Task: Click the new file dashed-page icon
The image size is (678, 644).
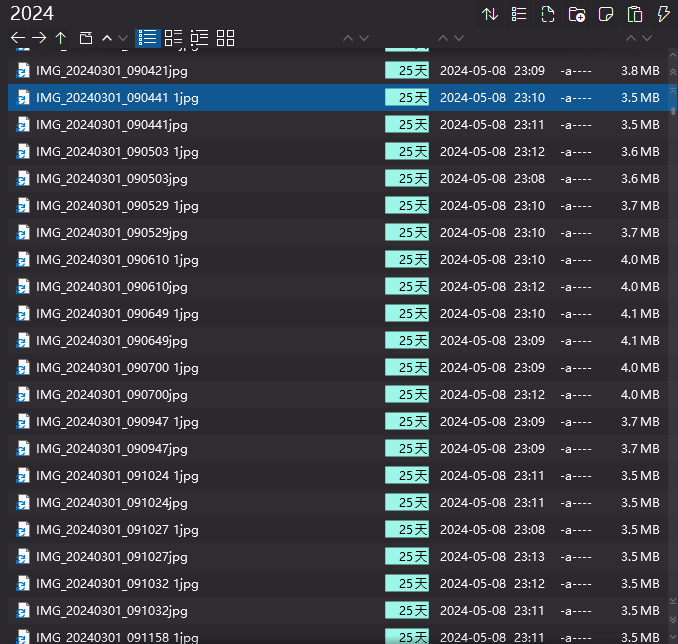Action: tap(547, 14)
